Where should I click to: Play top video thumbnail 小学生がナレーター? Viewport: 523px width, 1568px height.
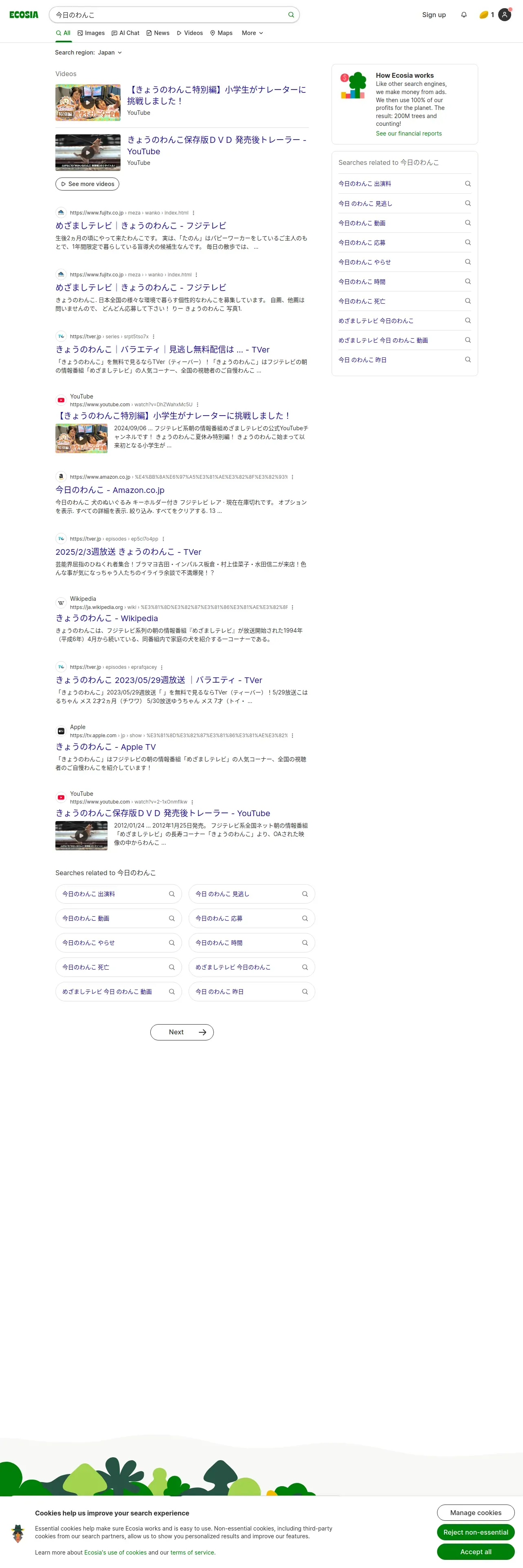(x=88, y=103)
